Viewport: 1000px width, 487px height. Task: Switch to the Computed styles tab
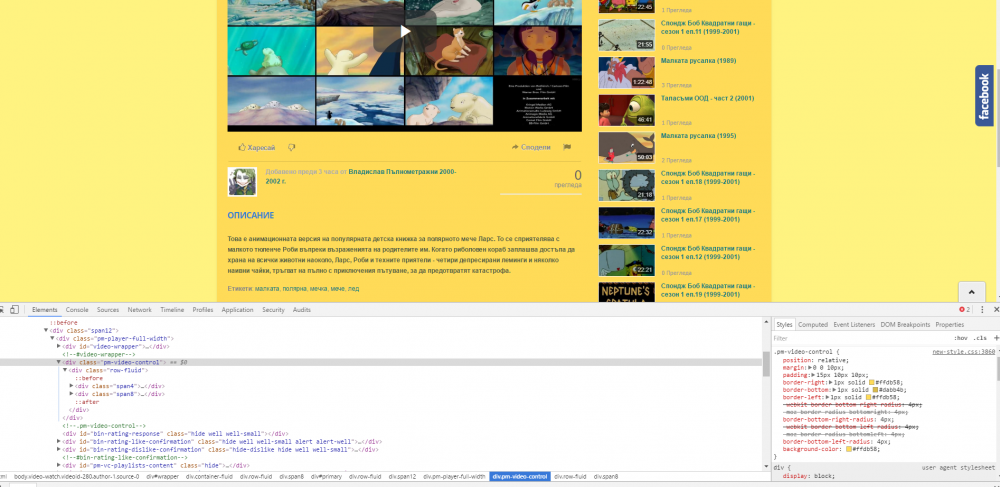click(812, 324)
